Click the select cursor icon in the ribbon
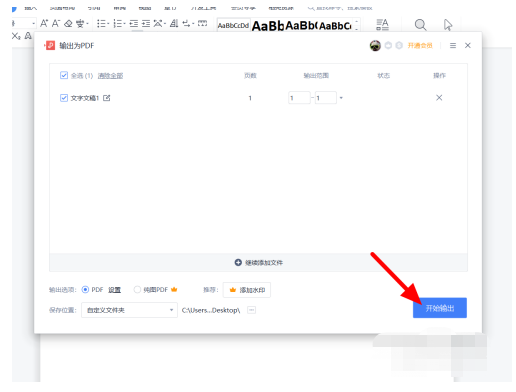 (448, 25)
